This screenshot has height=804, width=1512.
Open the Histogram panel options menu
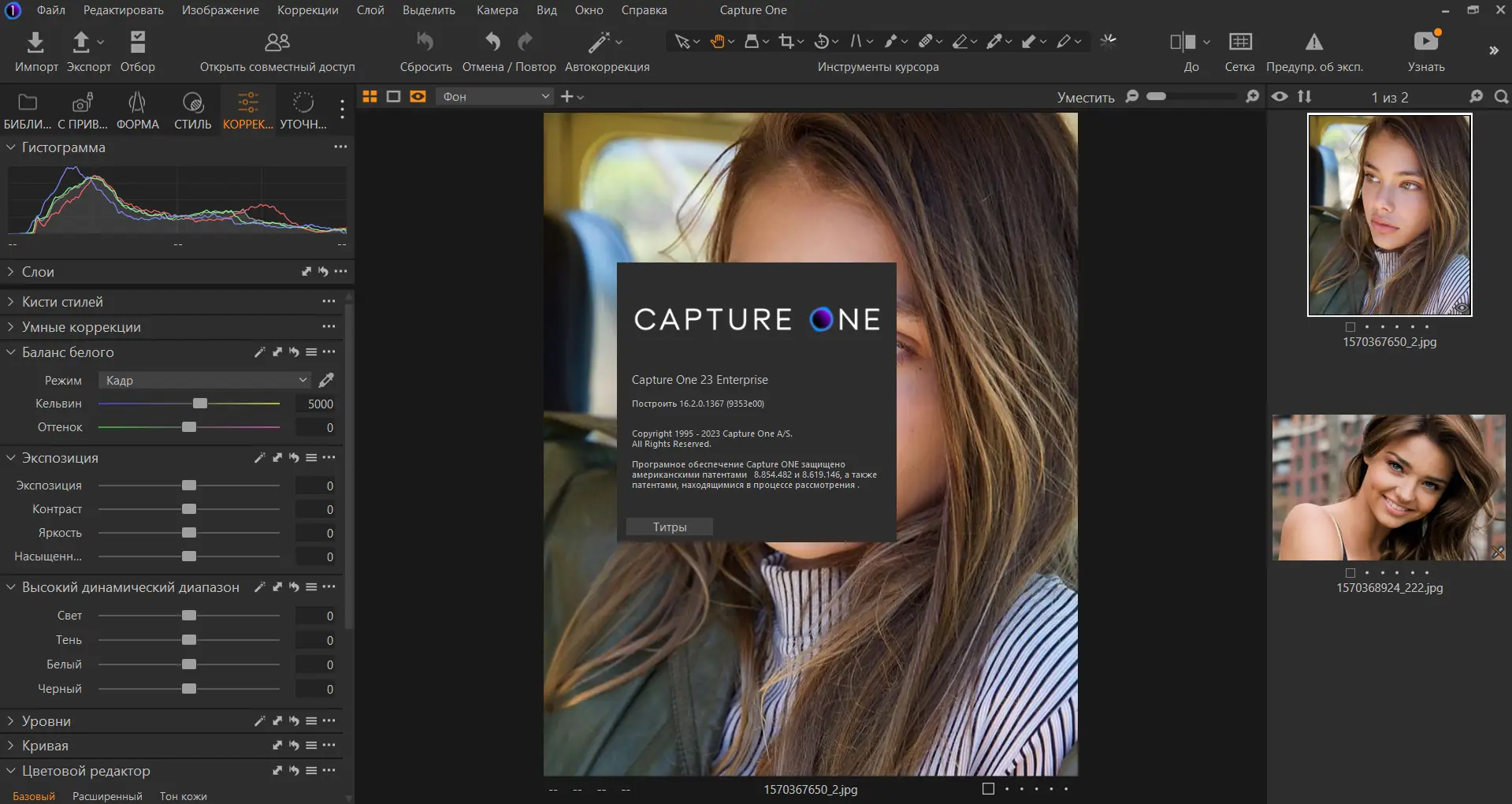coord(340,147)
